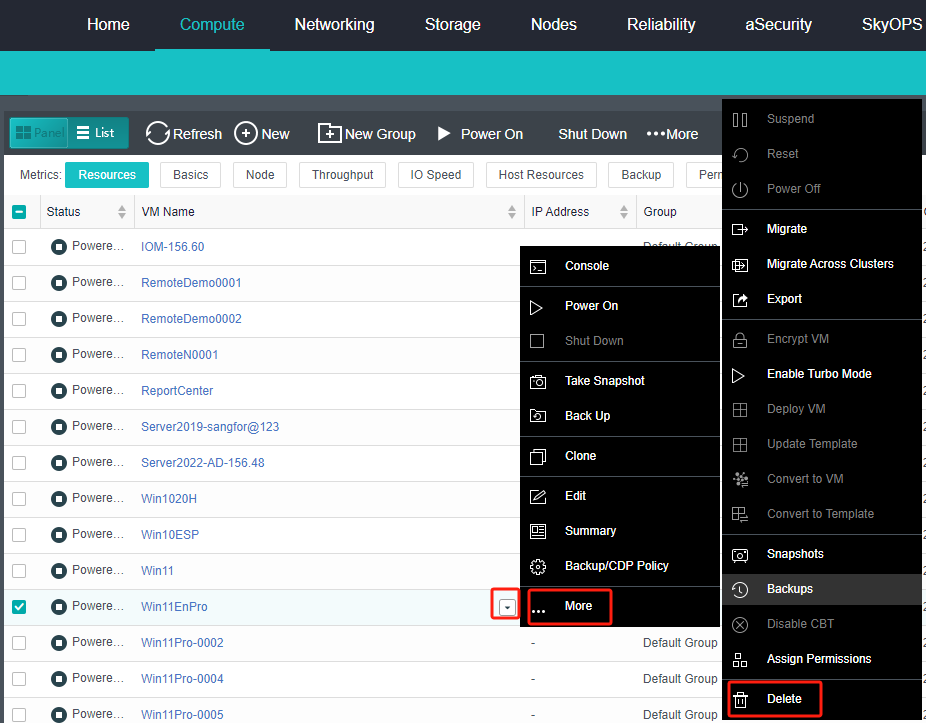Switch to List view
This screenshot has width=926, height=723.
pyautogui.click(x=96, y=133)
